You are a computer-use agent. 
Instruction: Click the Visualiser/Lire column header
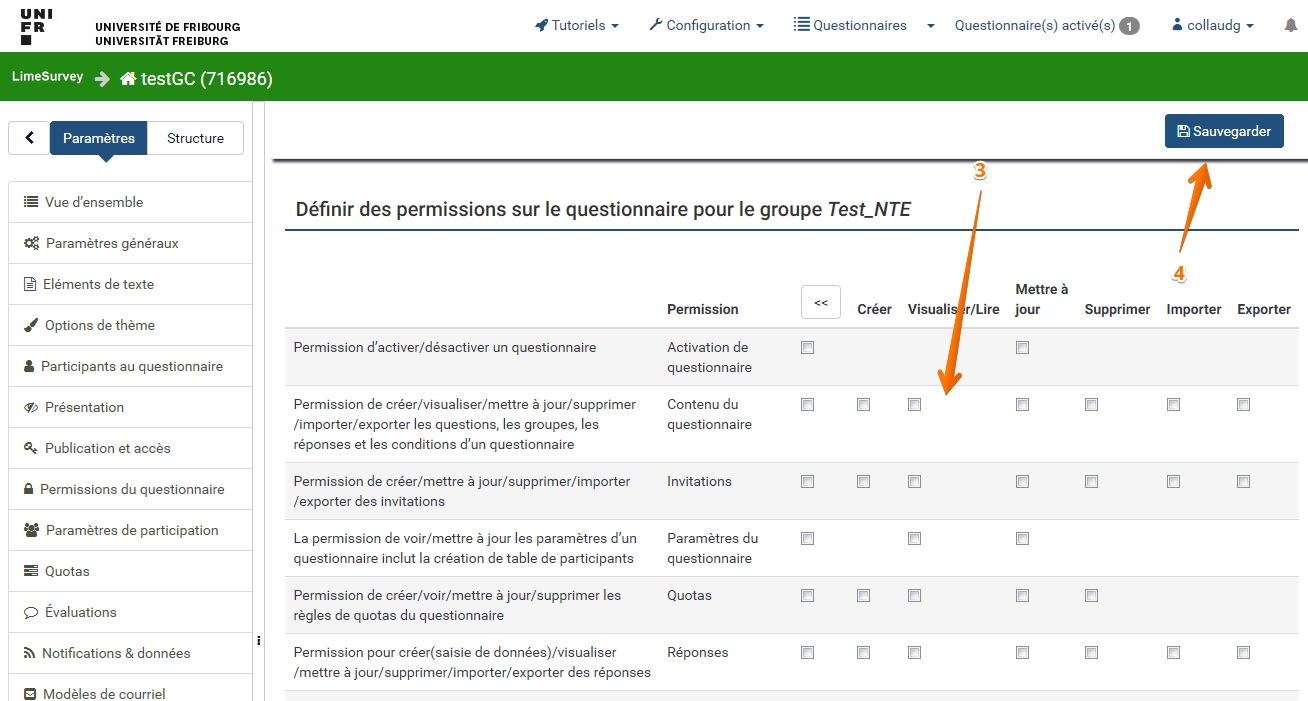pyautogui.click(x=954, y=310)
